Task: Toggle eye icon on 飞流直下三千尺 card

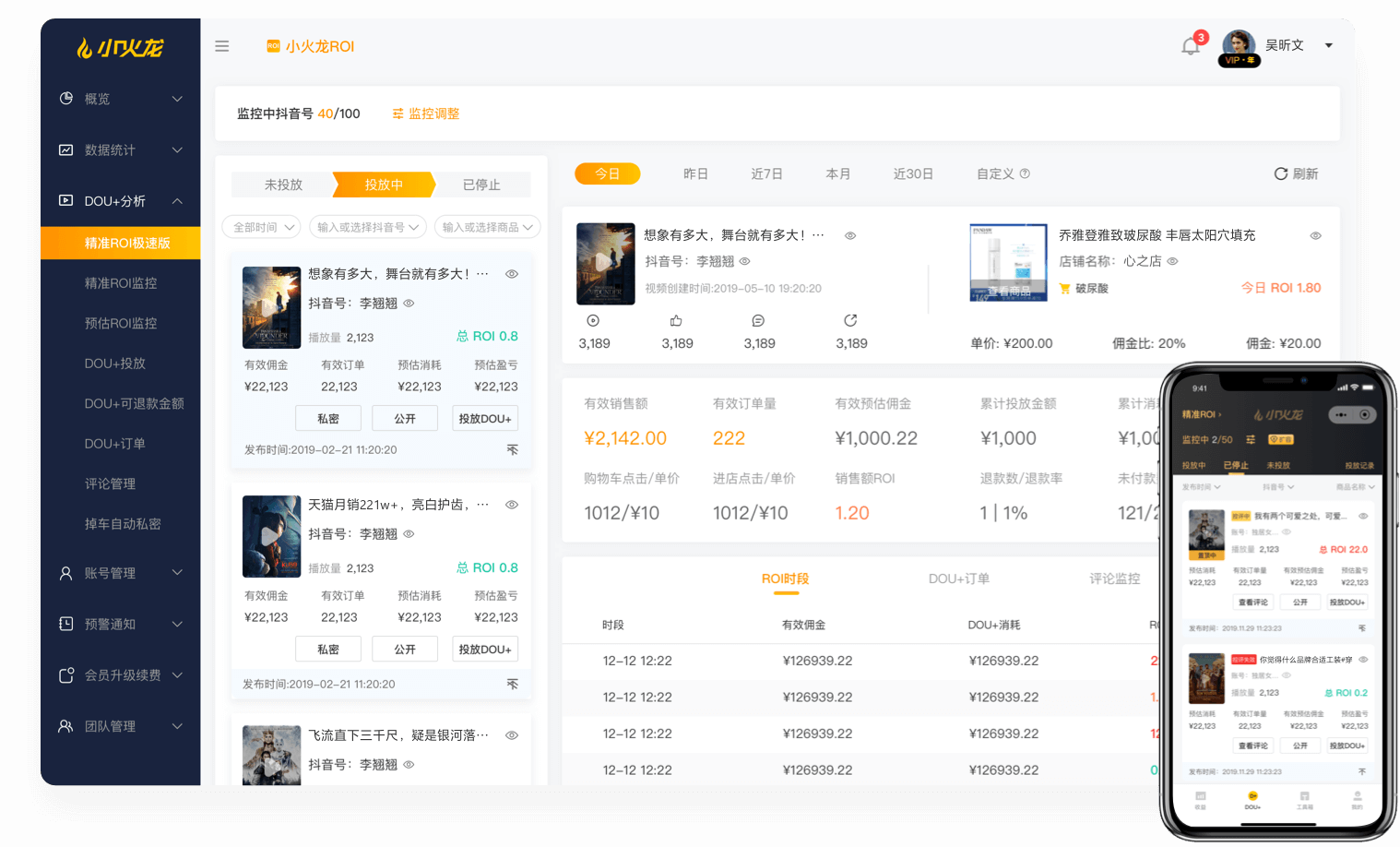Action: click(x=512, y=735)
